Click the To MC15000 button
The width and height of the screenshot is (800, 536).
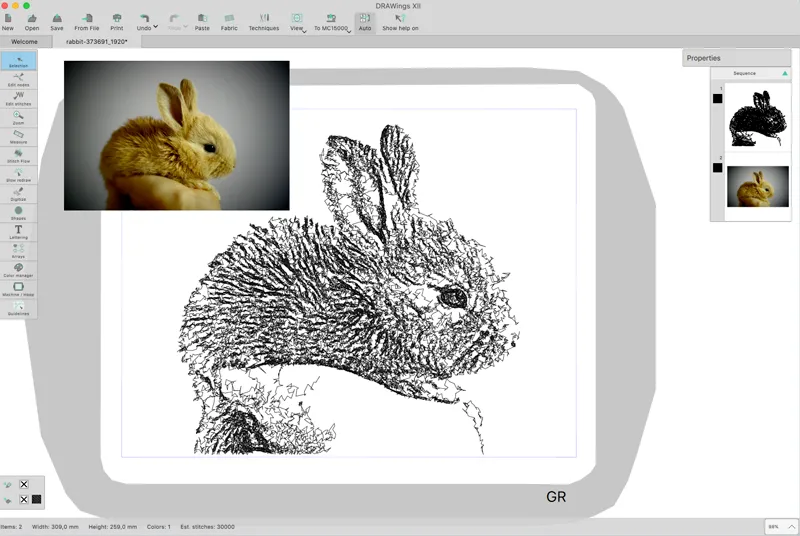coord(330,21)
